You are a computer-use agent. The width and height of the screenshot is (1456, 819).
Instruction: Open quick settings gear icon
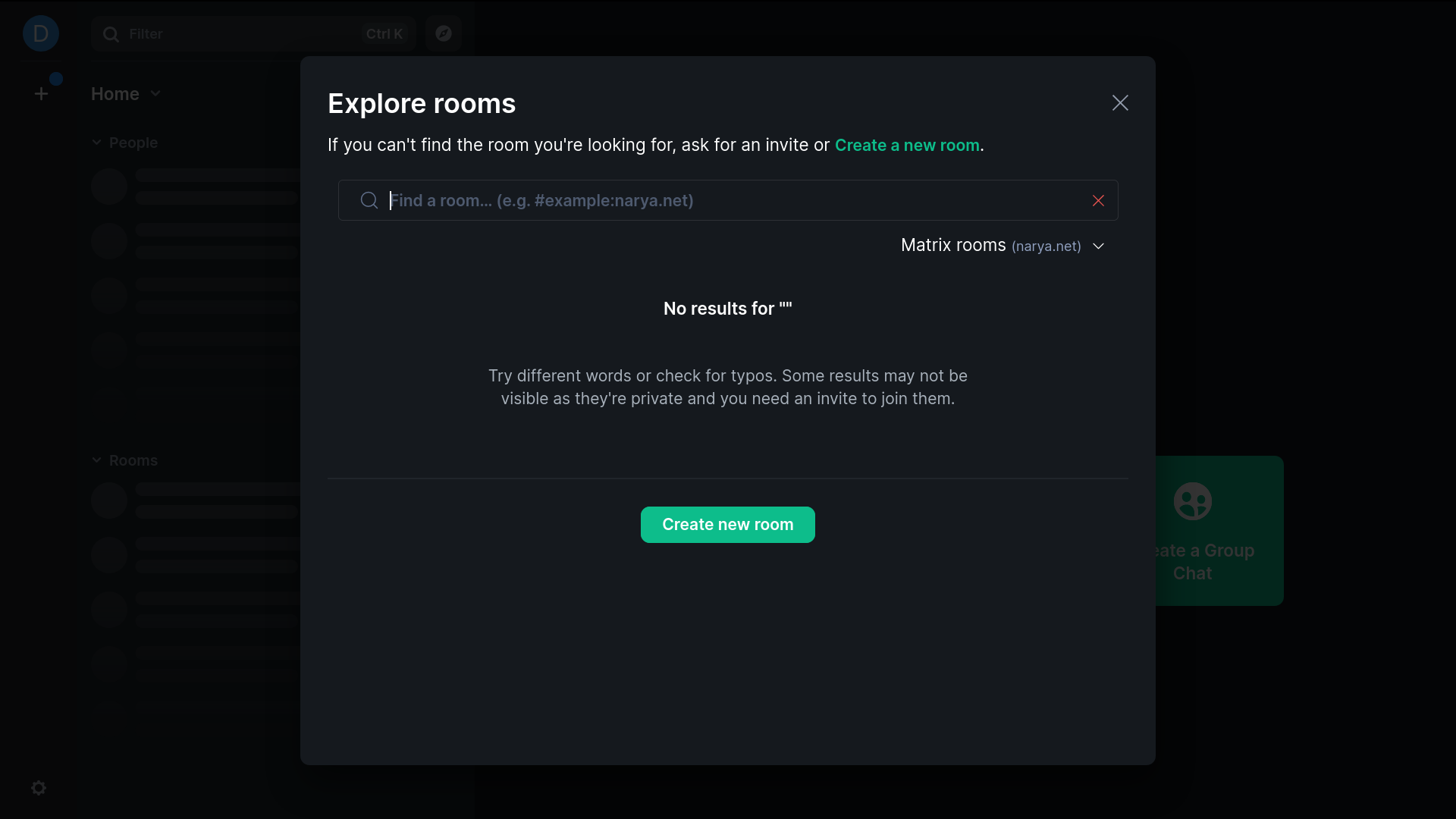[39, 788]
